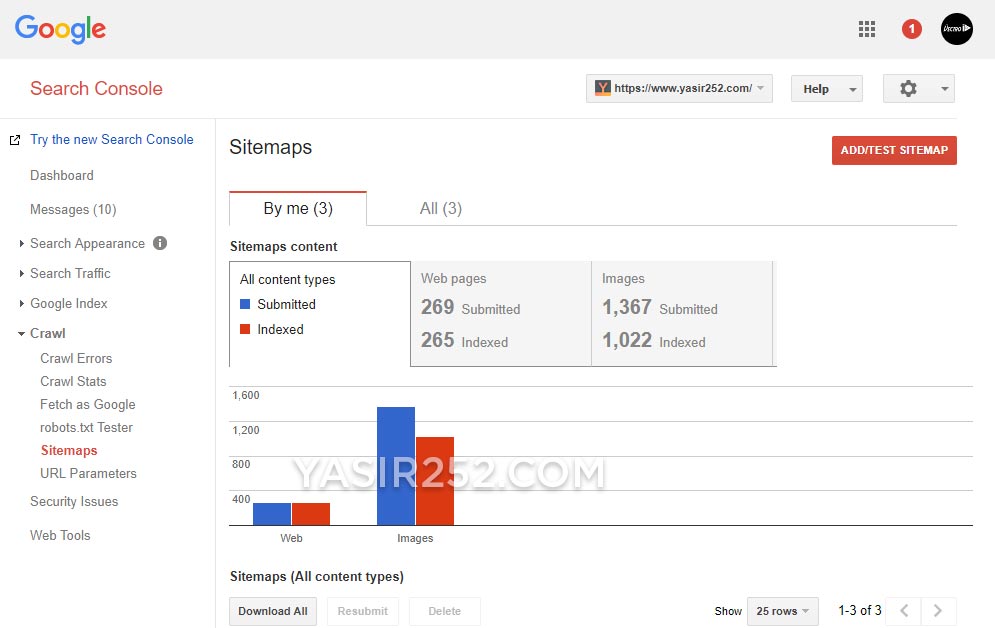Click the Download All button
Image resolution: width=995 pixels, height=628 pixels.
pos(272,611)
